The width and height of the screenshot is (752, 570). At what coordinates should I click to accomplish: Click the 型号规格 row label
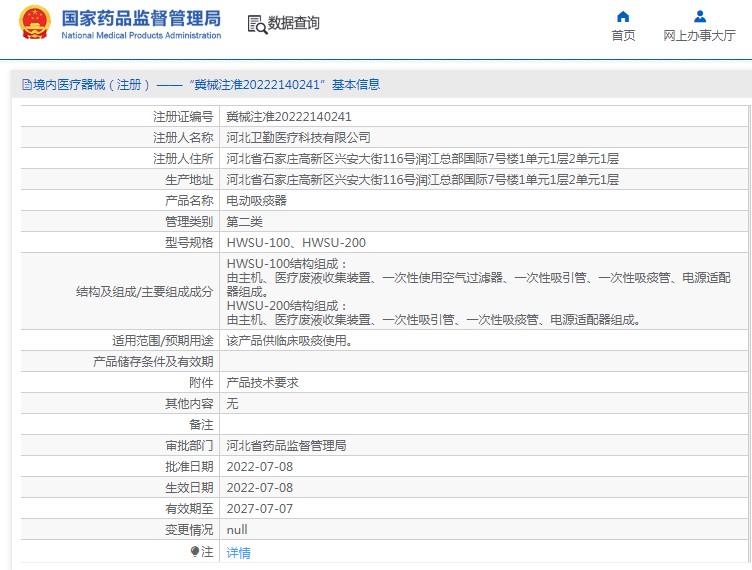189,243
